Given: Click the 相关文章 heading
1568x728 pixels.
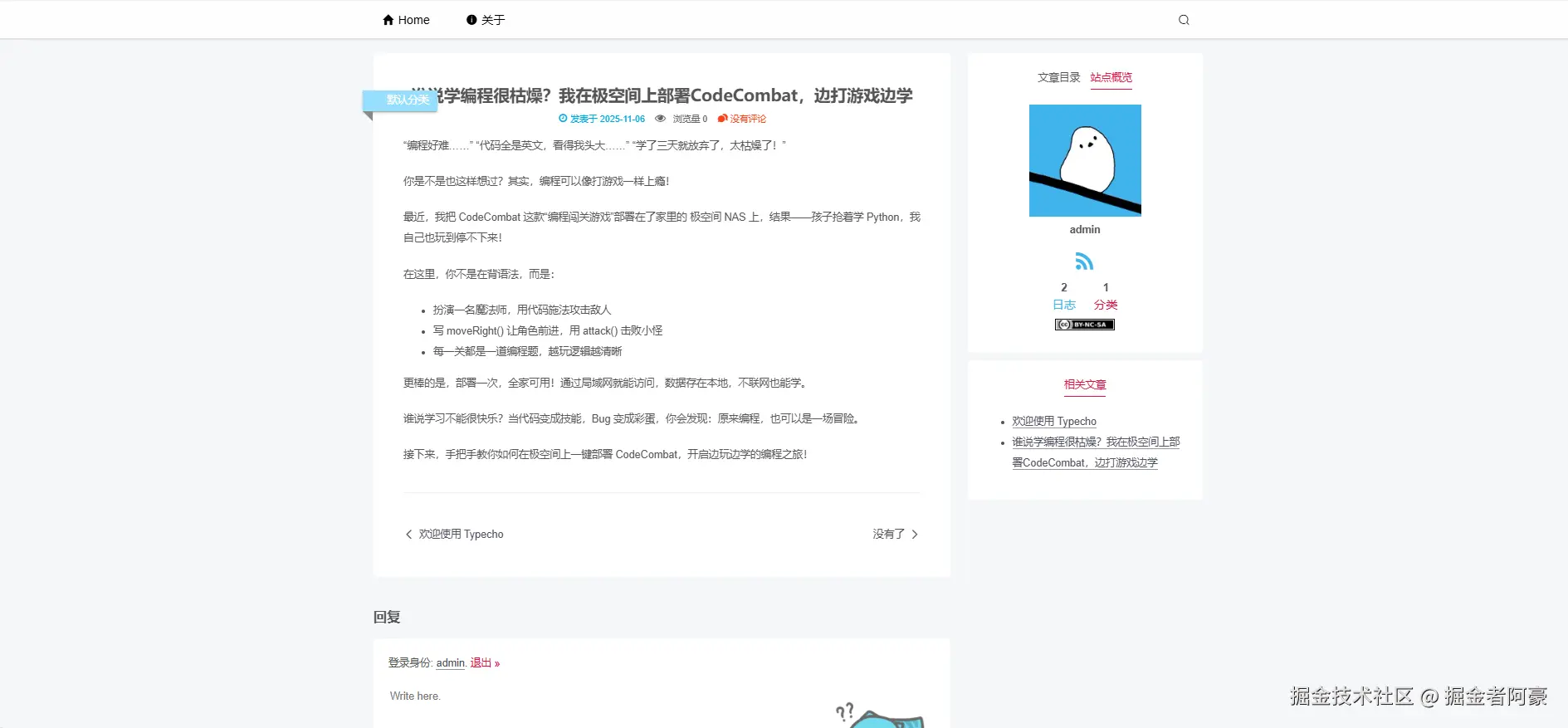Looking at the screenshot, I should (x=1085, y=384).
